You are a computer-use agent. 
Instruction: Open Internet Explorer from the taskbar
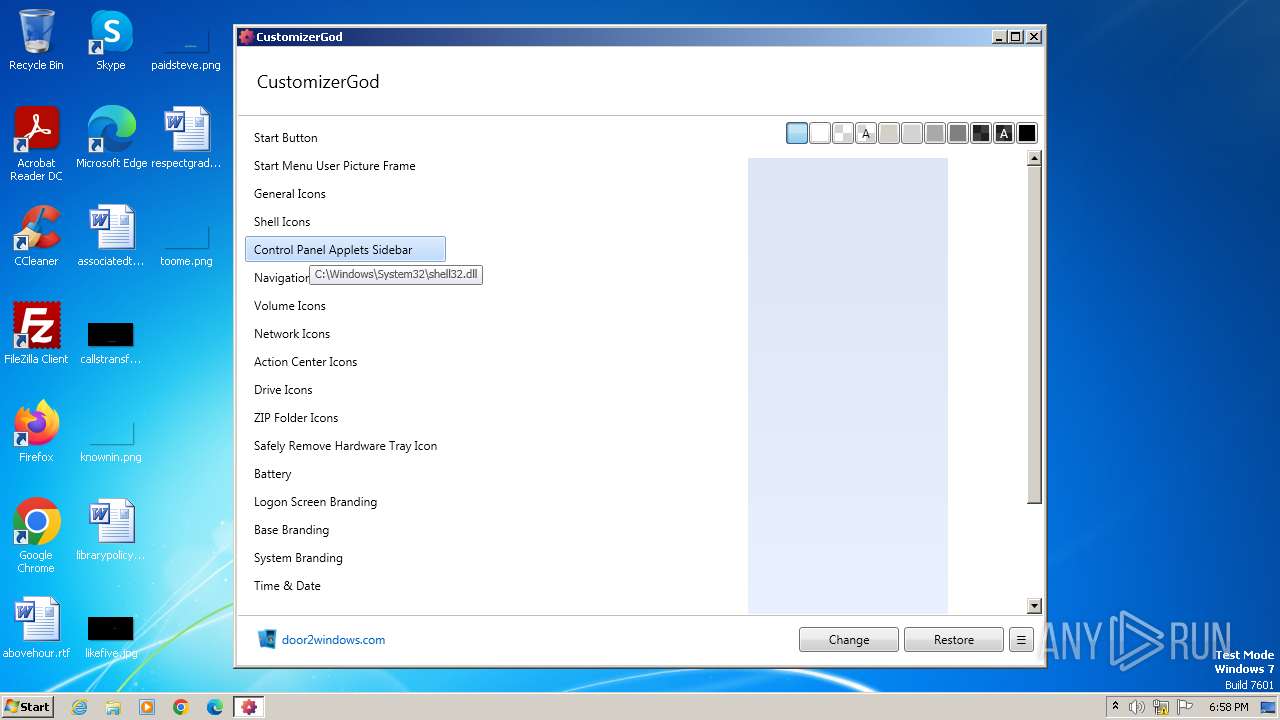coord(79,707)
